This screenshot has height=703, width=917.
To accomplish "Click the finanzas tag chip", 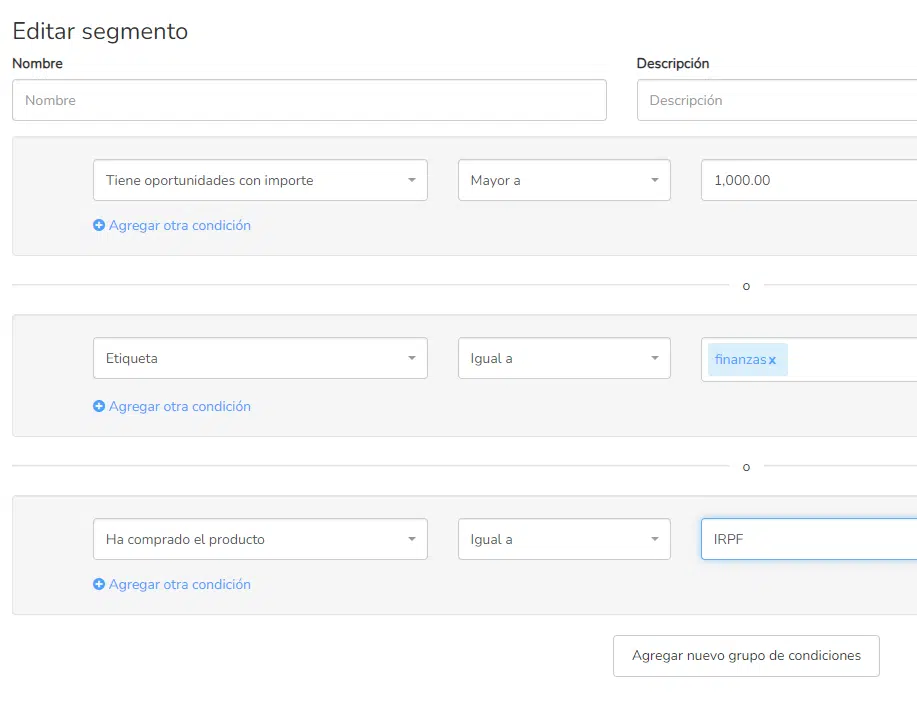I will coord(740,360).
